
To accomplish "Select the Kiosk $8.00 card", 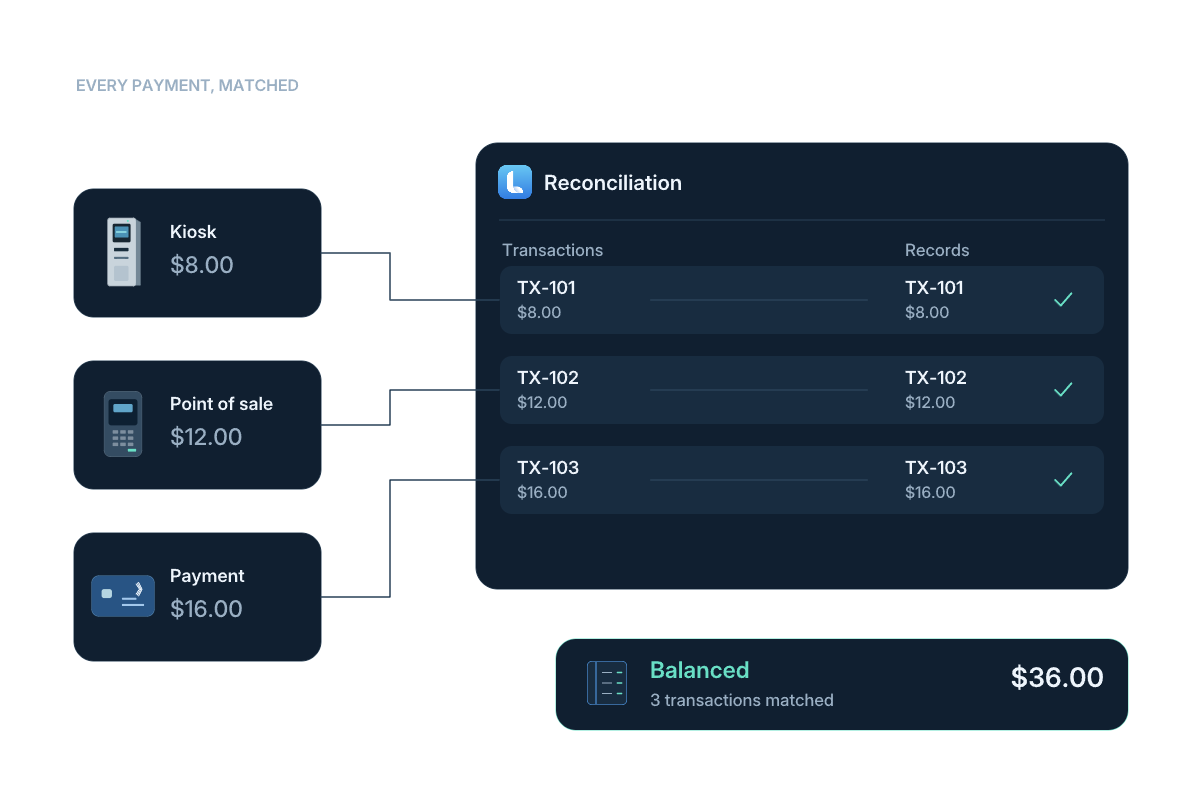I will [x=197, y=253].
